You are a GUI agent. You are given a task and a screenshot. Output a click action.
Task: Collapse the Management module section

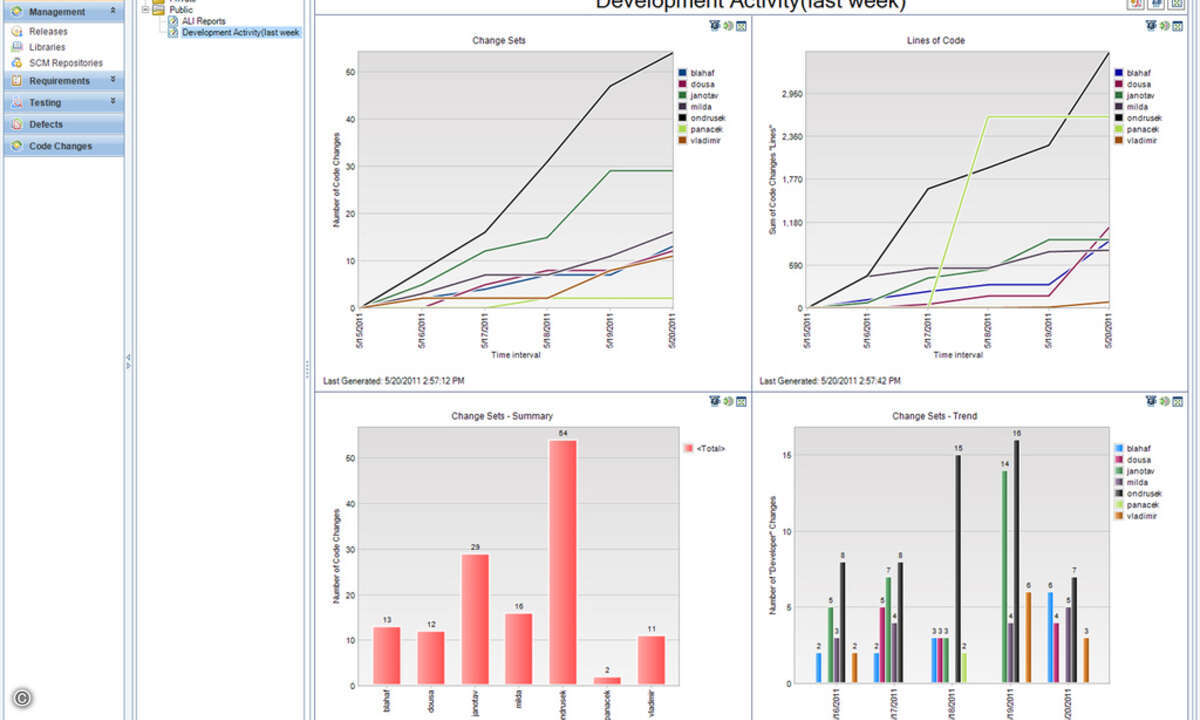click(113, 11)
